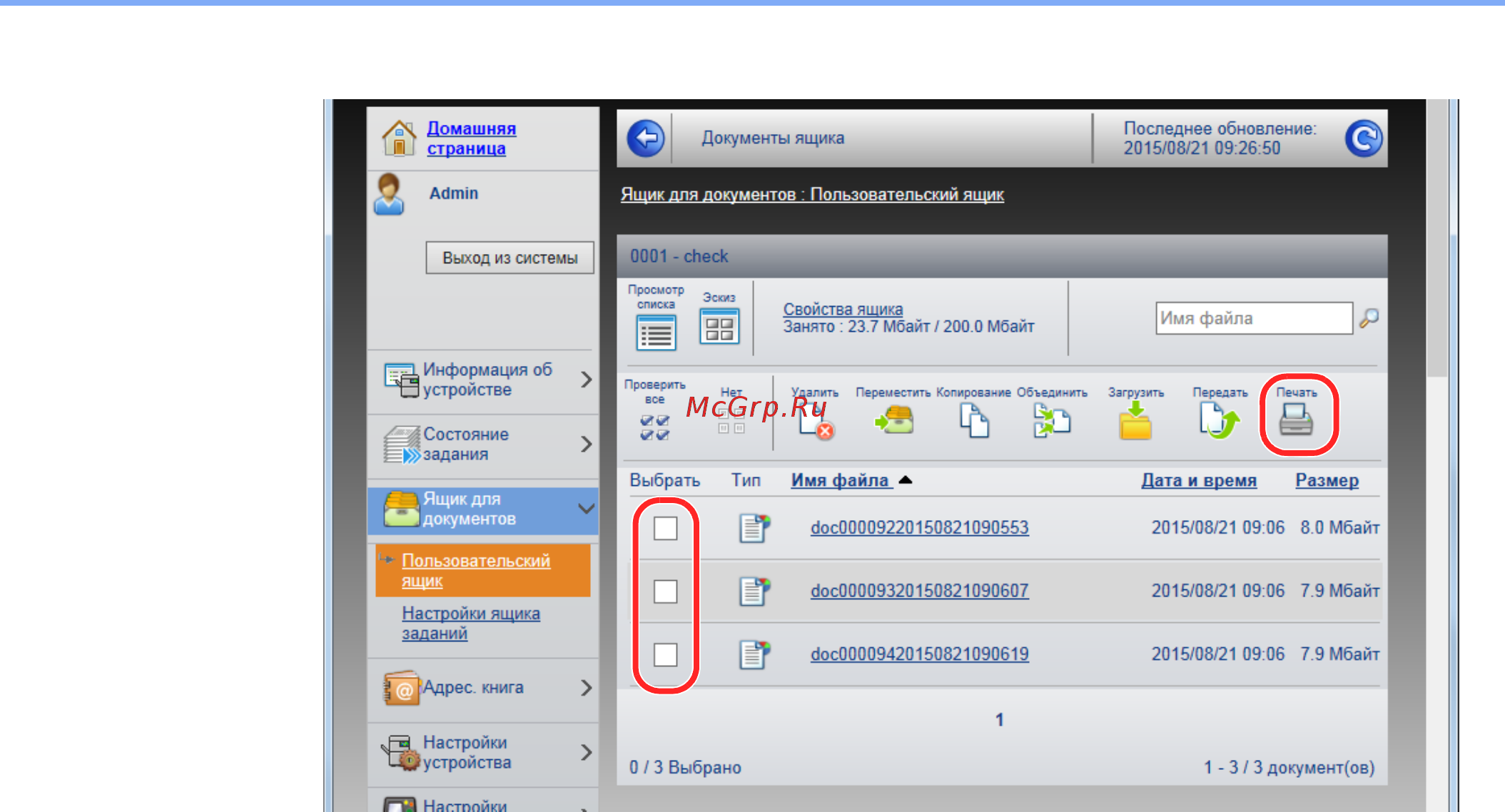Click file type icon of doc00009420150821090619
Screen dimensions: 1505x812
(x=754, y=654)
